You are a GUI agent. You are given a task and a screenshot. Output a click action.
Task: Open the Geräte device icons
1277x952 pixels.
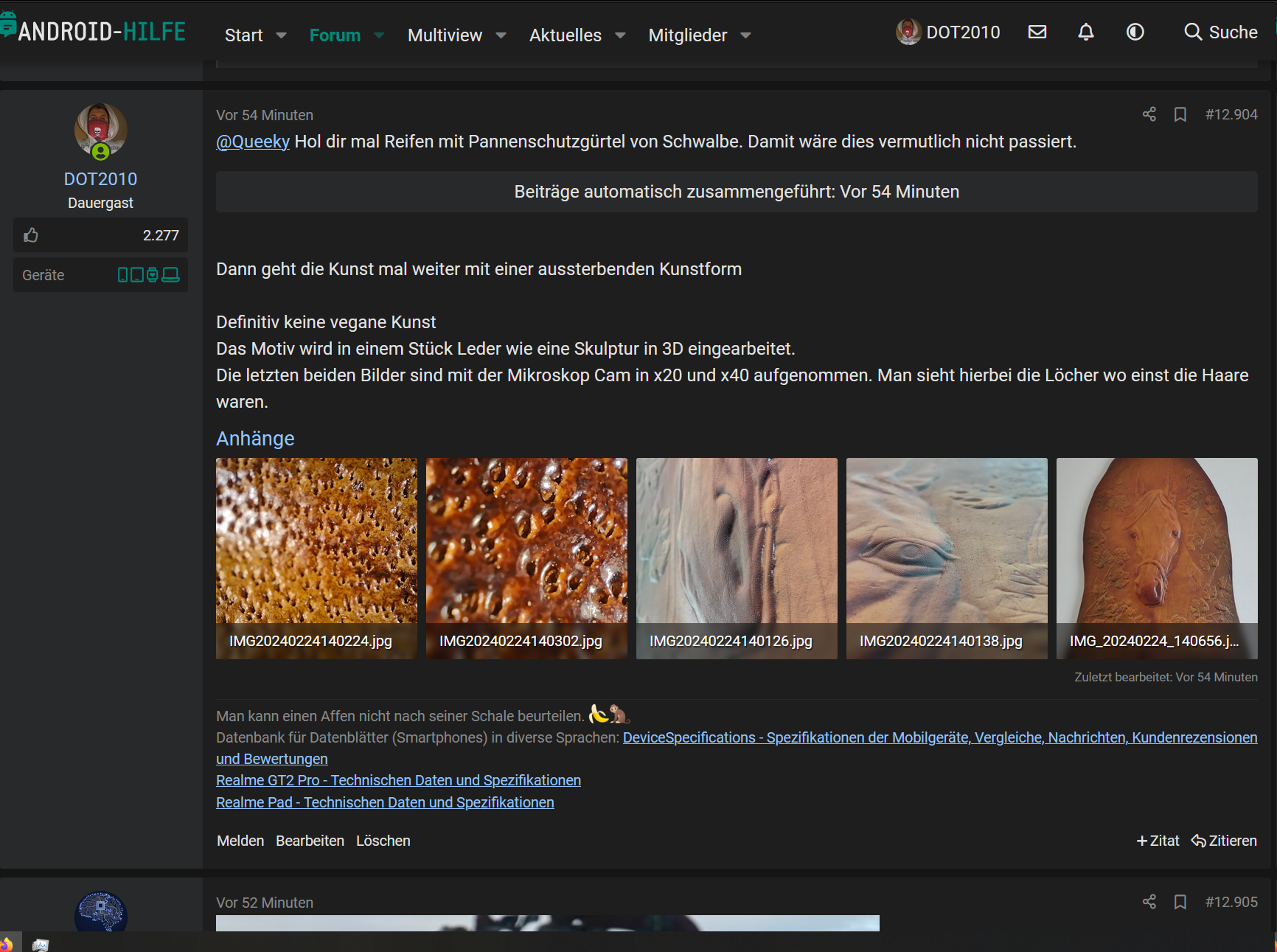(x=148, y=275)
